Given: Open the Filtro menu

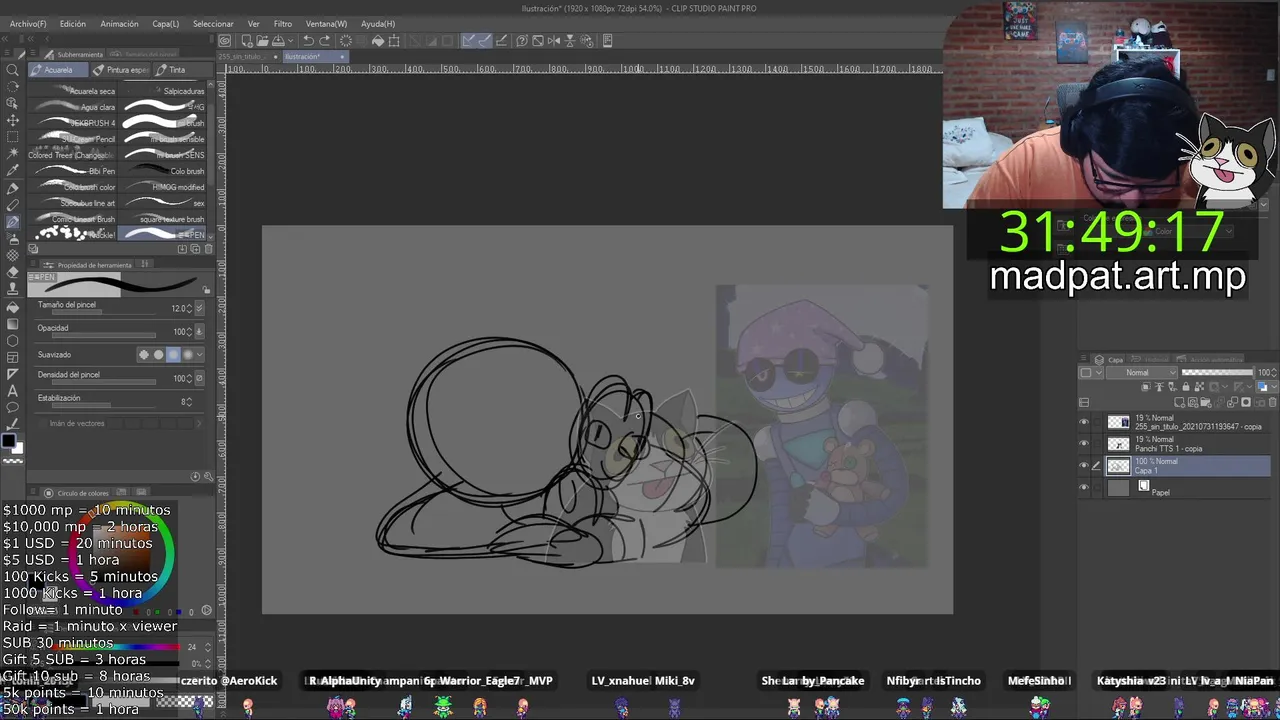Looking at the screenshot, I should click(283, 23).
